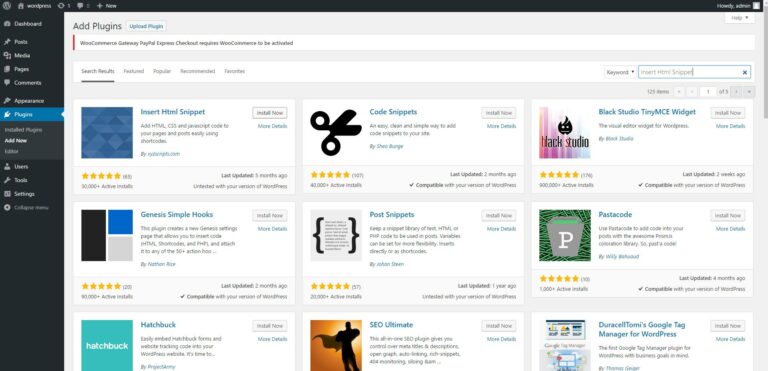Install the Post Snippets plugin
This screenshot has height=371, width=768.
499,216
